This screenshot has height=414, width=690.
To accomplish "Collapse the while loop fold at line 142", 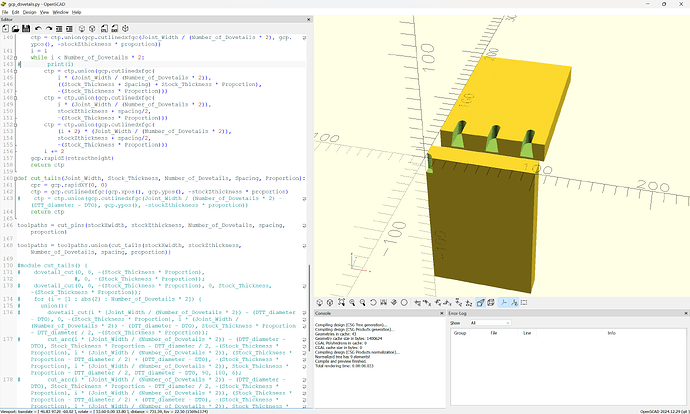I will (16, 58).
